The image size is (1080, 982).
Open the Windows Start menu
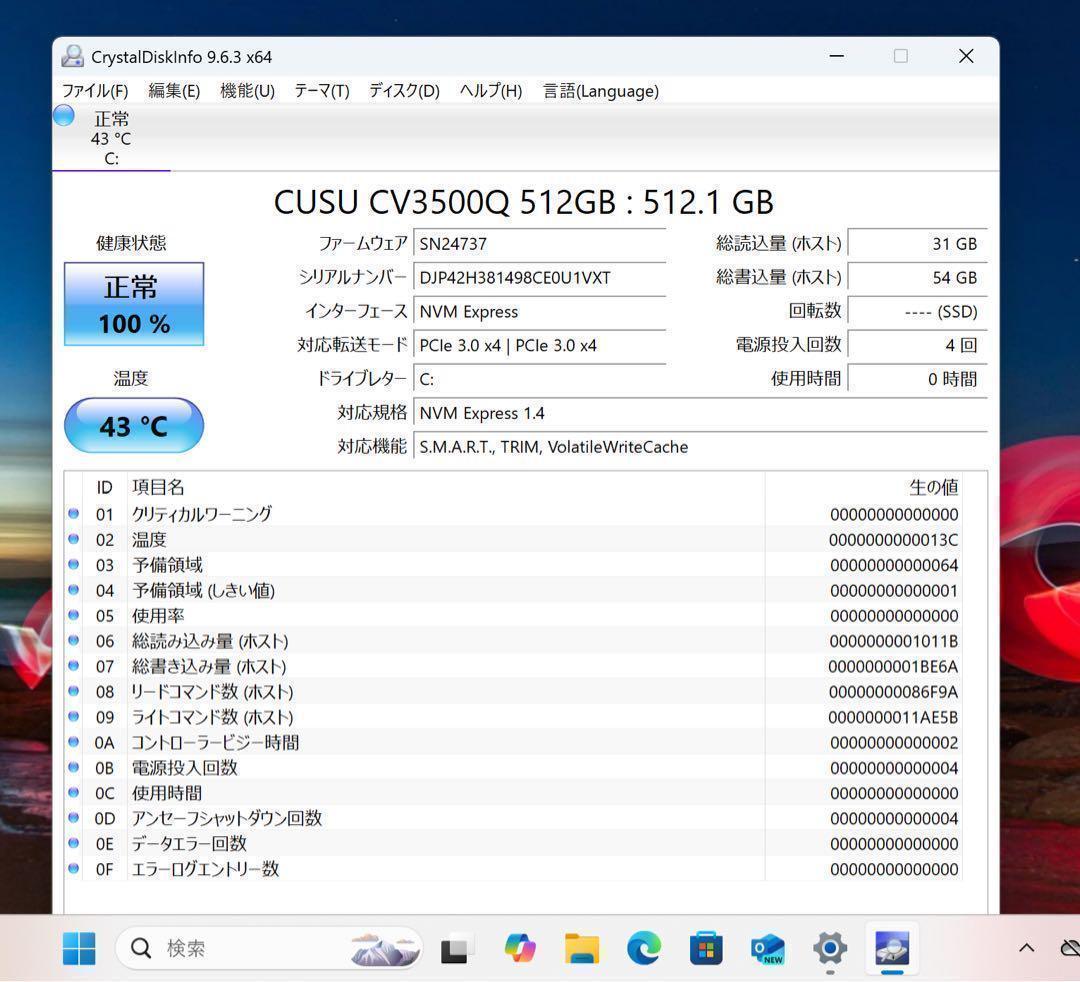79,949
